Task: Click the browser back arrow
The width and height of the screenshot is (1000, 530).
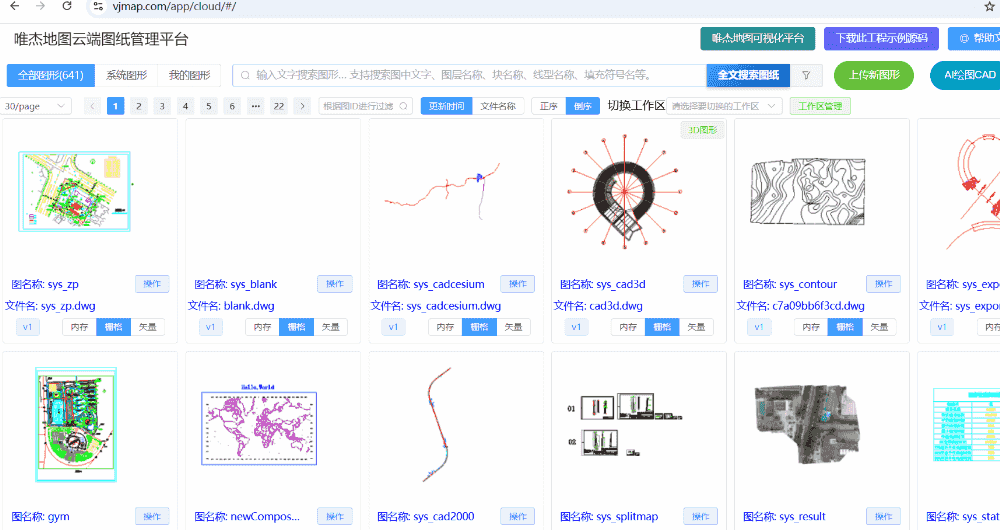Action: click(15, 6)
